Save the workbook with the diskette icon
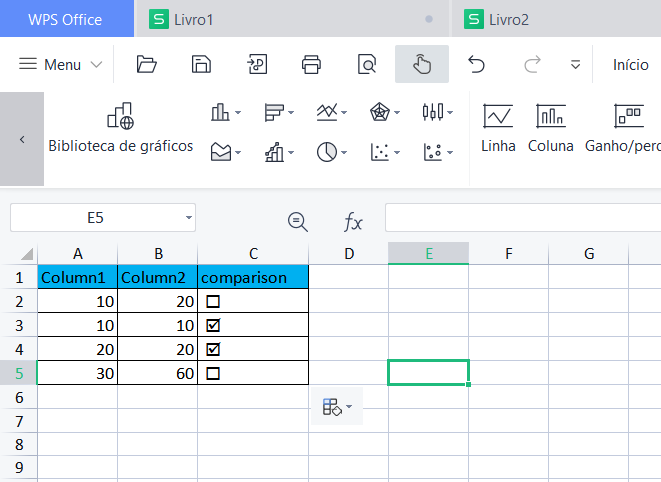The width and height of the screenshot is (661, 482). click(201, 65)
